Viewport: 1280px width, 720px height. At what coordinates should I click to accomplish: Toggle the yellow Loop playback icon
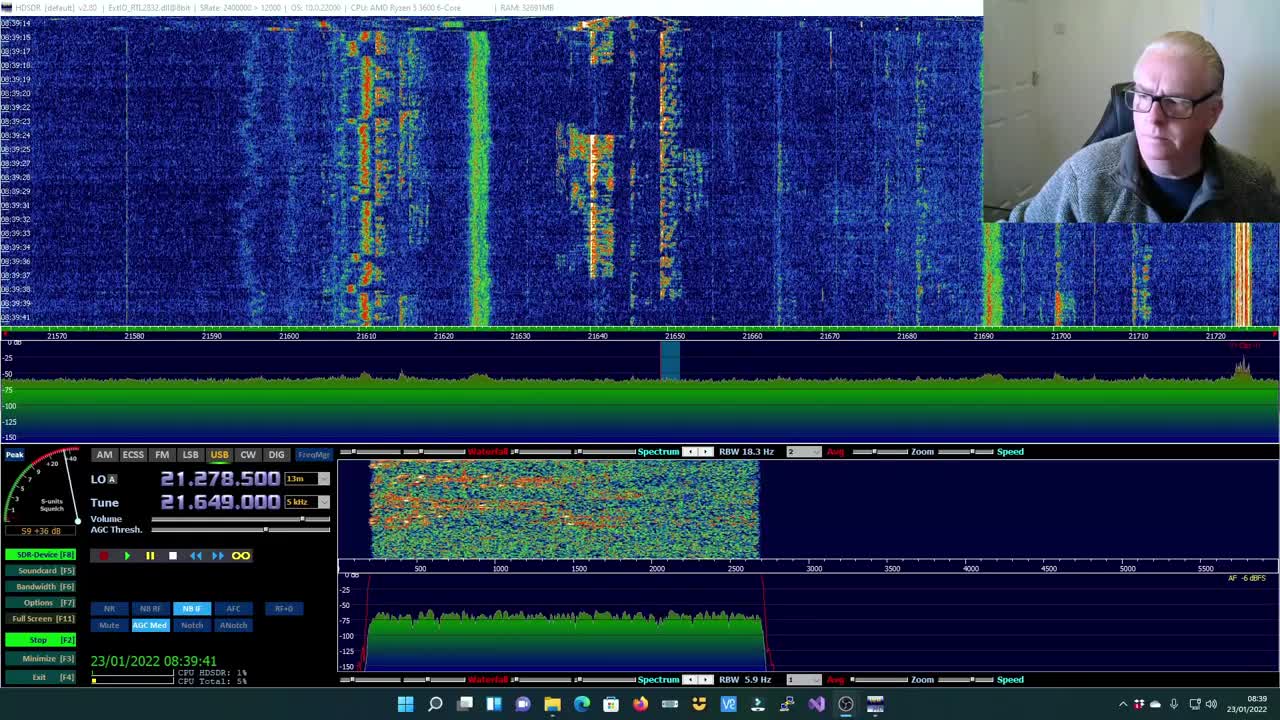pyautogui.click(x=241, y=556)
